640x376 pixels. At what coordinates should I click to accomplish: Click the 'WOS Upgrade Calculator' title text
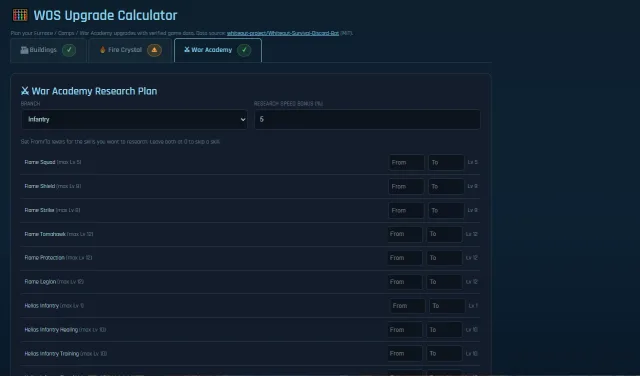[105, 16]
